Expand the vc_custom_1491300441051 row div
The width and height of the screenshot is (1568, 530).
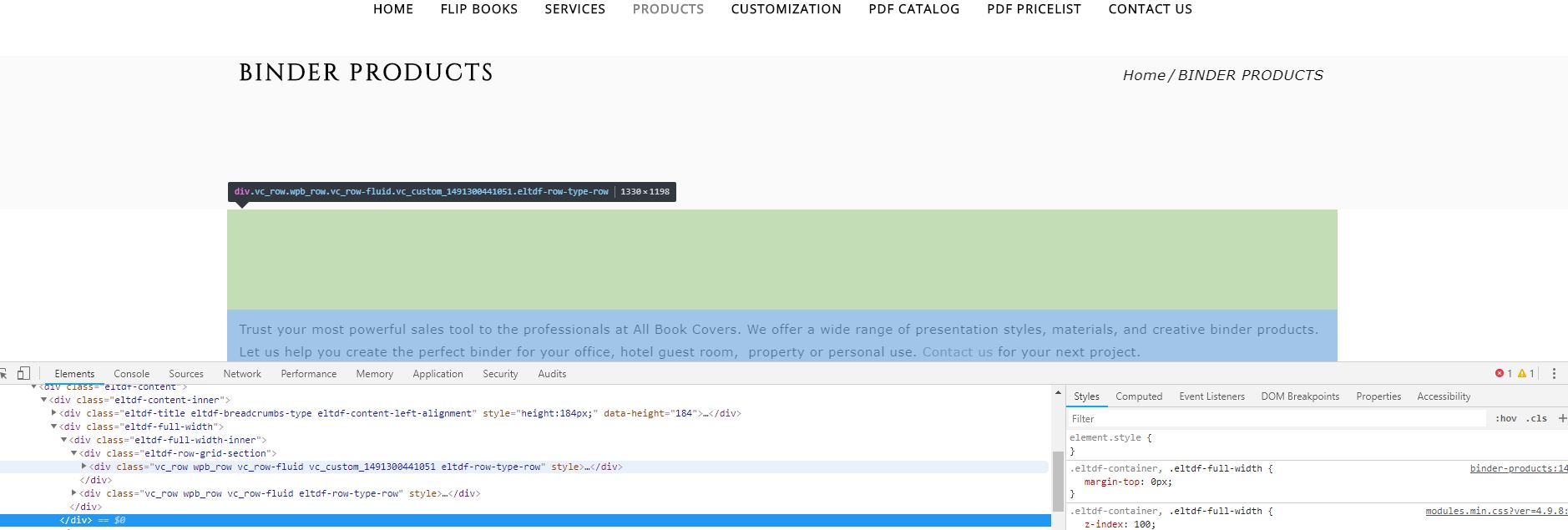84,467
